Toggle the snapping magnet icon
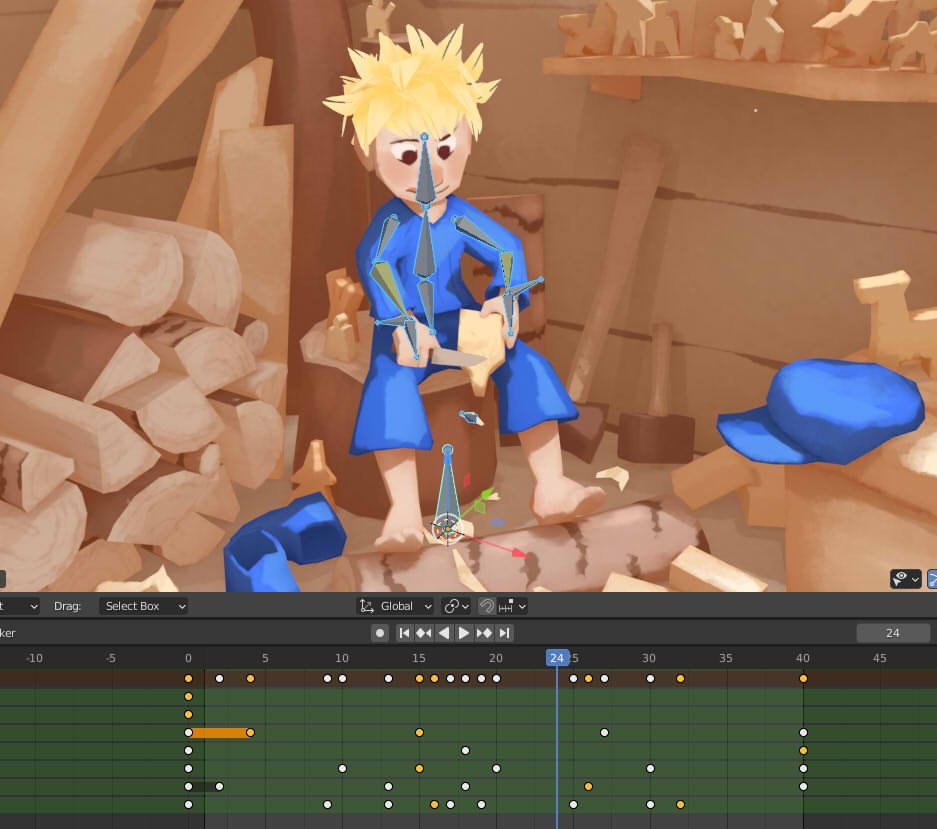Image resolution: width=937 pixels, height=829 pixels. pos(486,606)
